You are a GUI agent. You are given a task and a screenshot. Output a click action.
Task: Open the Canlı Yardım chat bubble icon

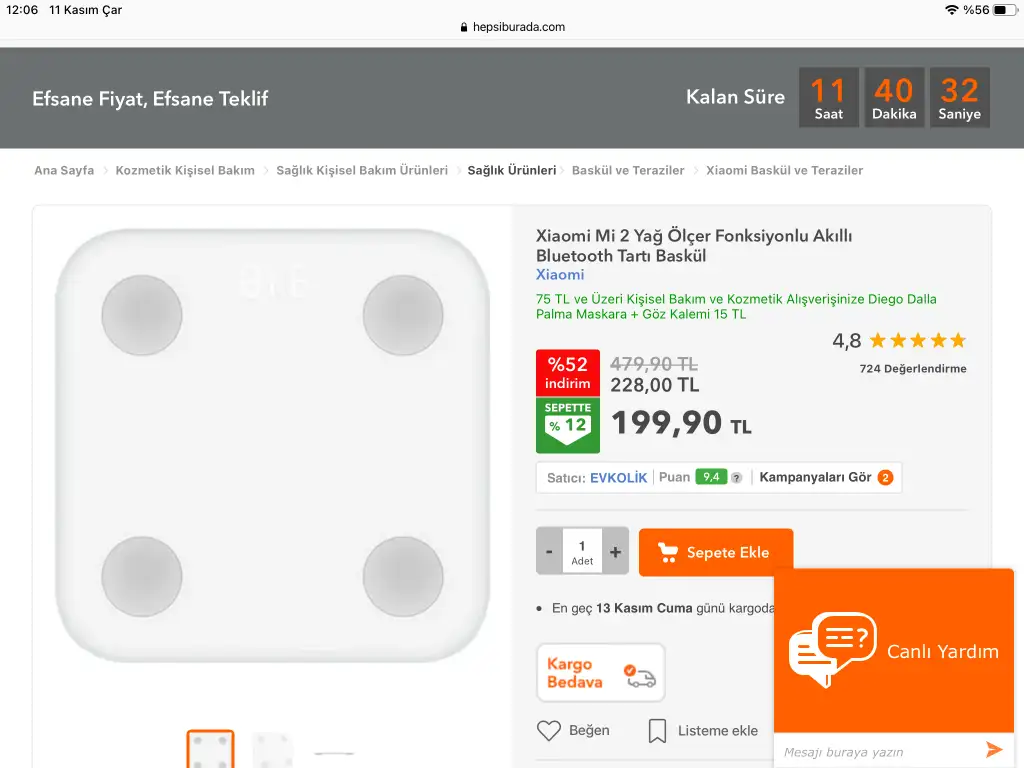832,649
